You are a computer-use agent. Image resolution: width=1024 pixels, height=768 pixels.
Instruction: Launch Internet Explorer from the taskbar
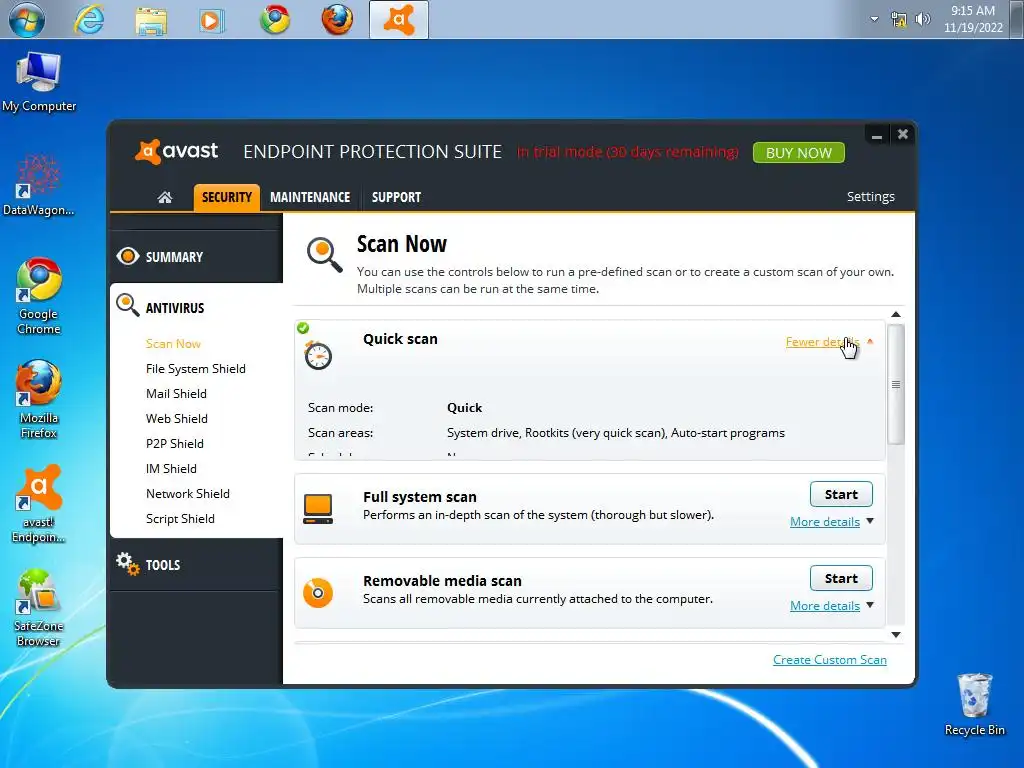click(x=89, y=20)
